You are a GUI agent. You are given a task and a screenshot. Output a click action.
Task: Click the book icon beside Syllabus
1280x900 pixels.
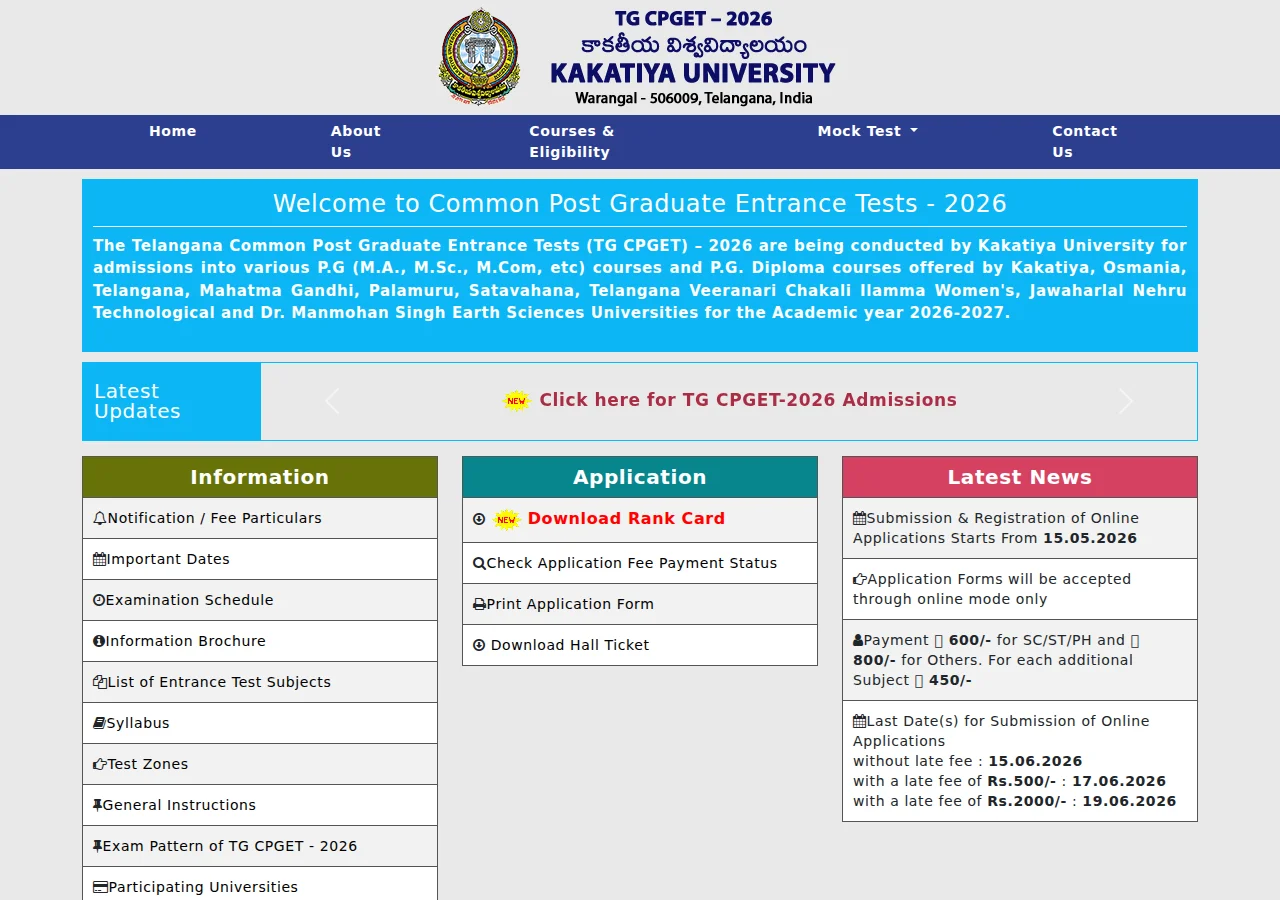point(99,723)
